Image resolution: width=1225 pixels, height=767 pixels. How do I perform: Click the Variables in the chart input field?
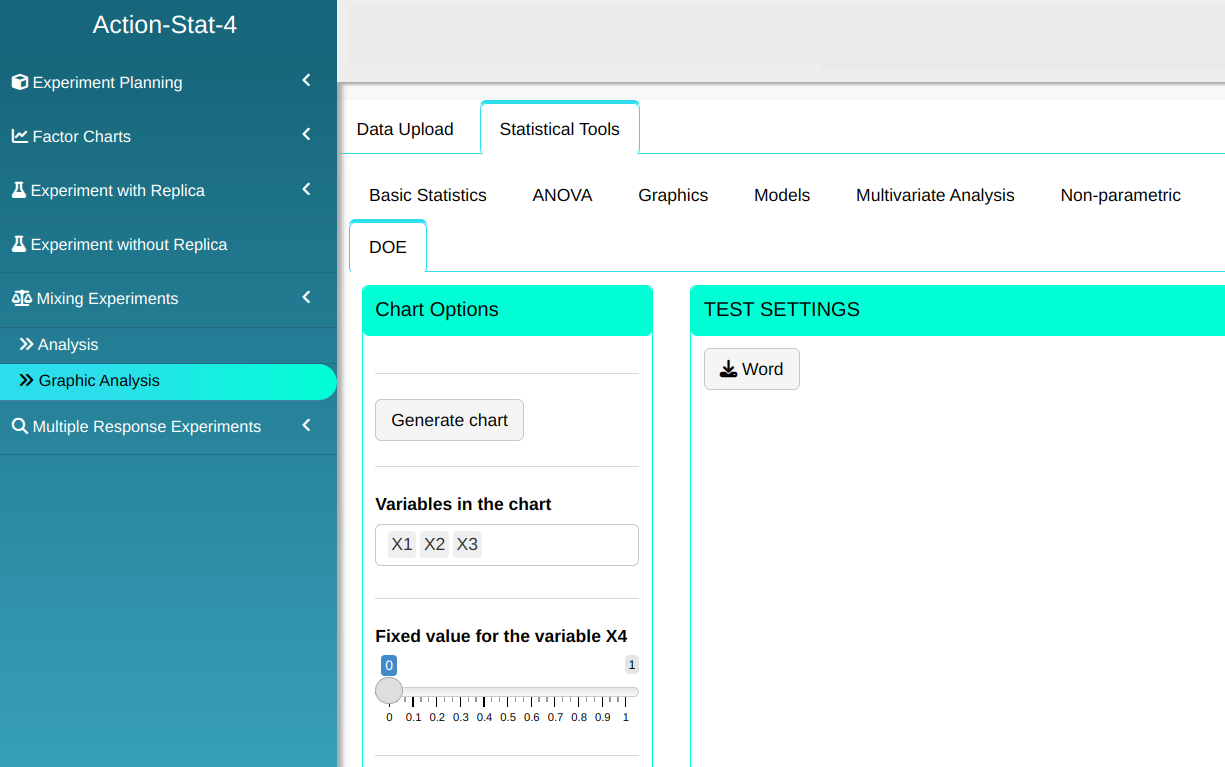pyautogui.click(x=560, y=545)
